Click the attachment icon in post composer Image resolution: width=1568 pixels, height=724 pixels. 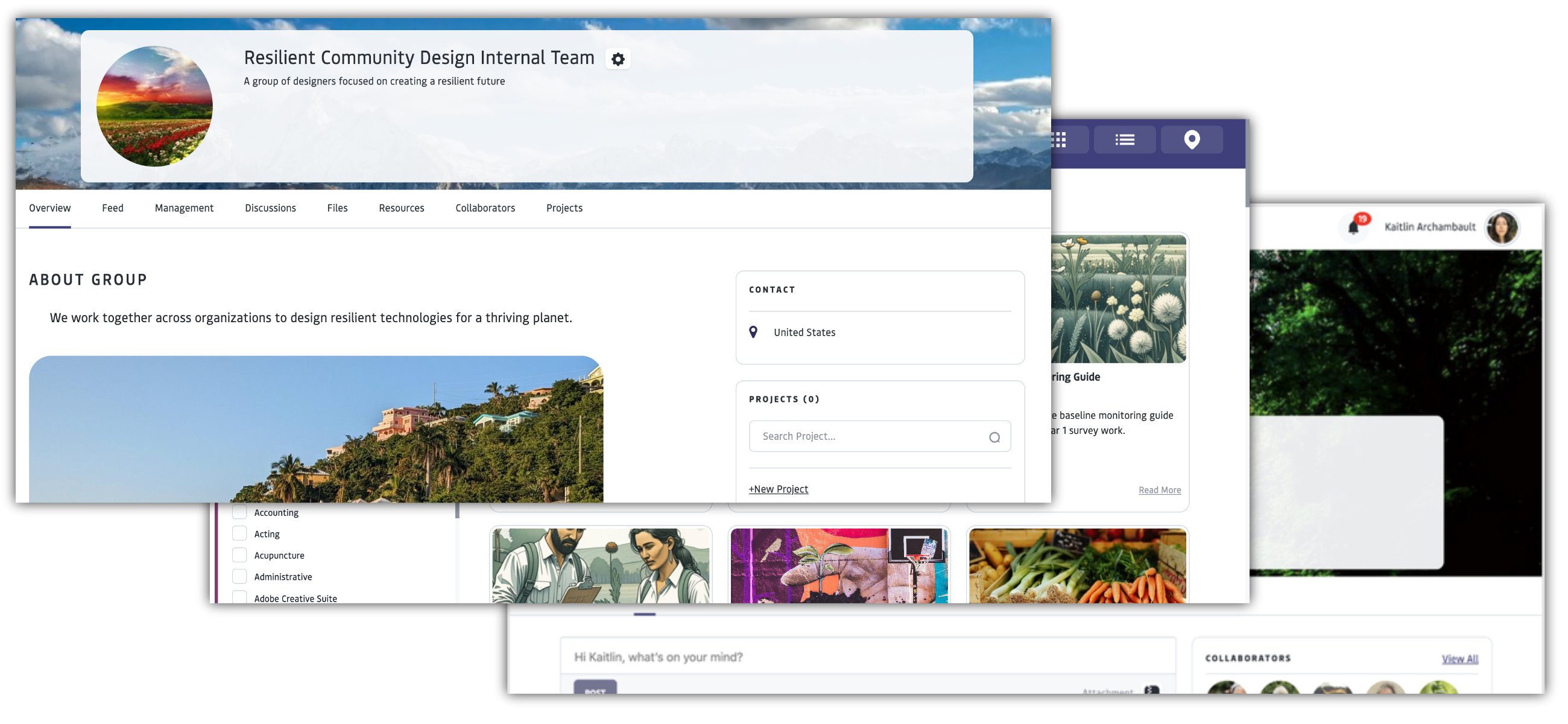1151,690
